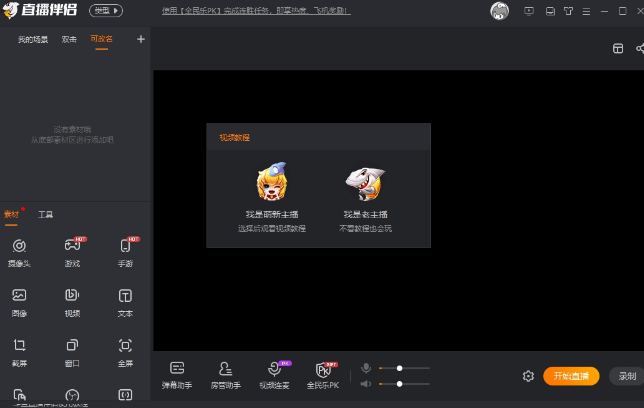Screen dimensions: 644x408
Task: Add a 视频 video source
Action: (72, 302)
